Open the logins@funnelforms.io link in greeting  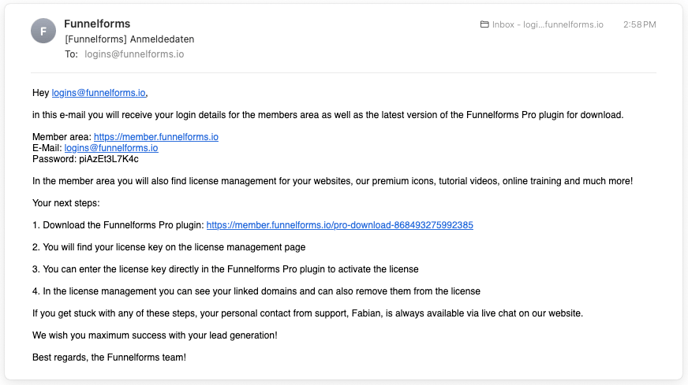tap(98, 93)
